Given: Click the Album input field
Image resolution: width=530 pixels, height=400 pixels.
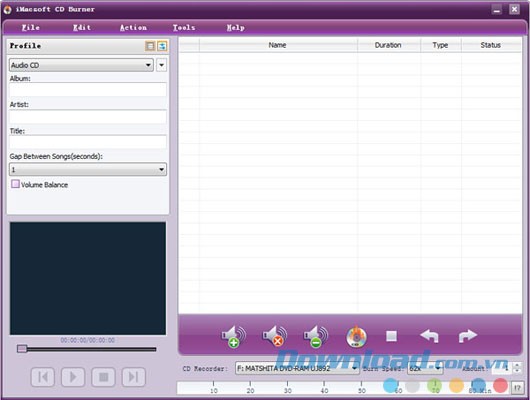Looking at the screenshot, I should 88,90.
